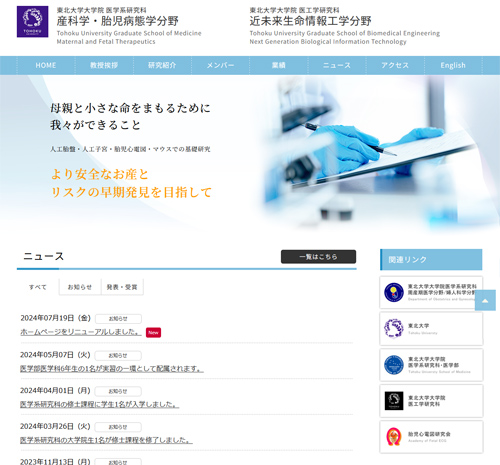Open the 研究紹介 menu item
500x465 pixels.
point(162,65)
